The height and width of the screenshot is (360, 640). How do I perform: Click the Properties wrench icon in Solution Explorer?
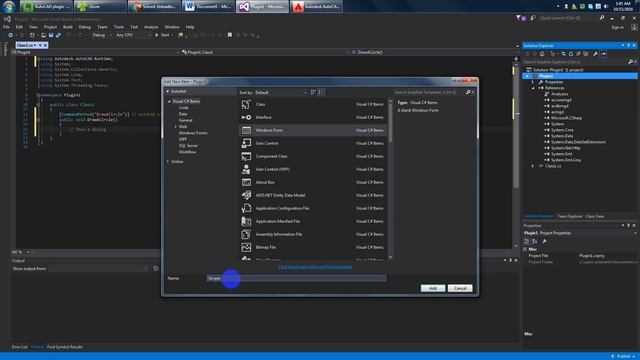(x=595, y=54)
